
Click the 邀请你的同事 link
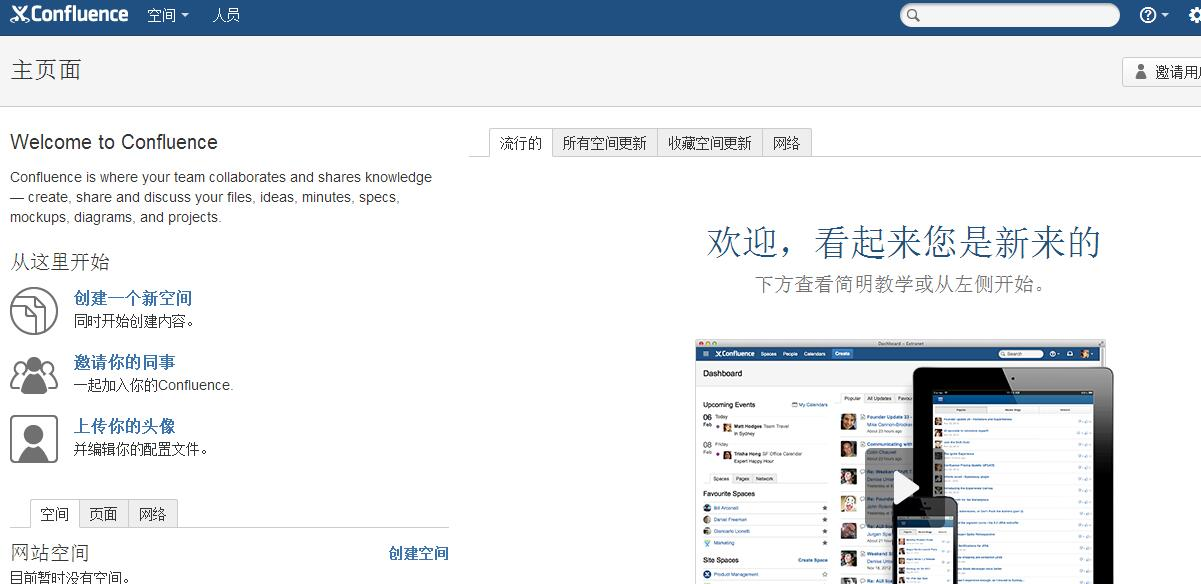[x=124, y=362]
